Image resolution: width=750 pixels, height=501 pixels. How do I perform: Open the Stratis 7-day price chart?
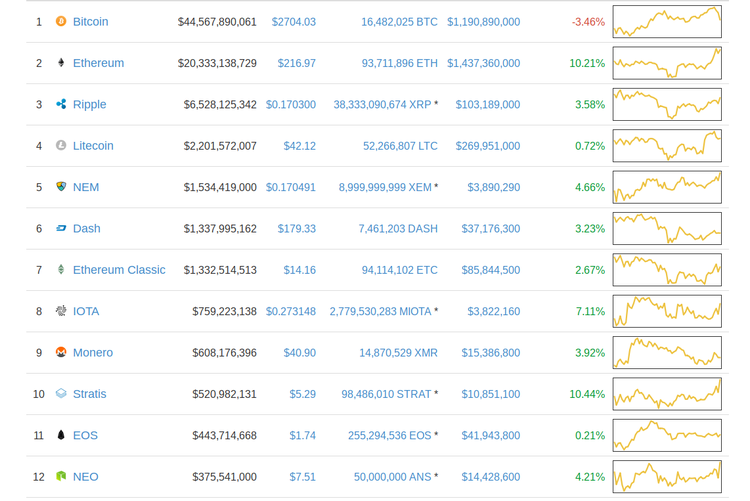[x=667, y=394]
